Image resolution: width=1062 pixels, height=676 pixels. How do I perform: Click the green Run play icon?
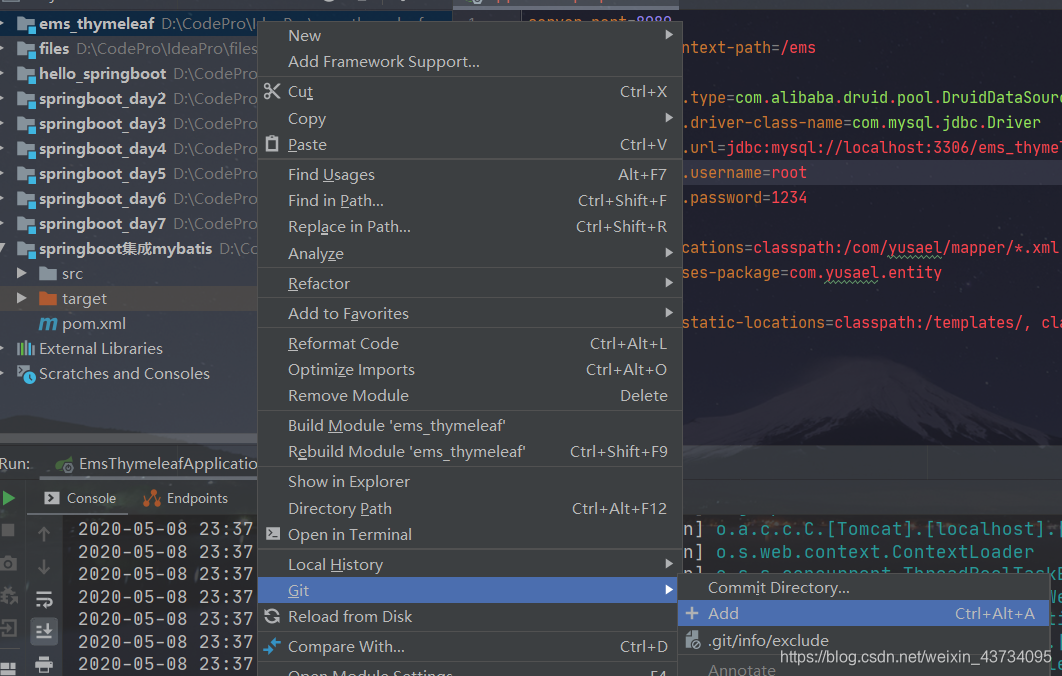tap(9, 499)
